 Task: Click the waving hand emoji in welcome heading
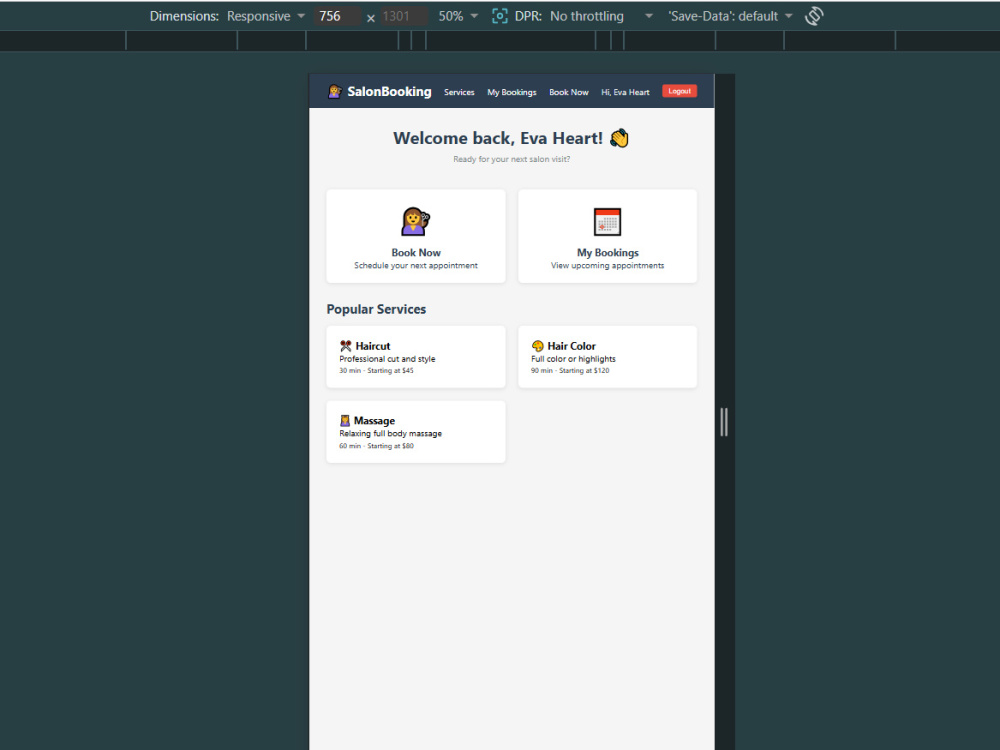click(619, 138)
